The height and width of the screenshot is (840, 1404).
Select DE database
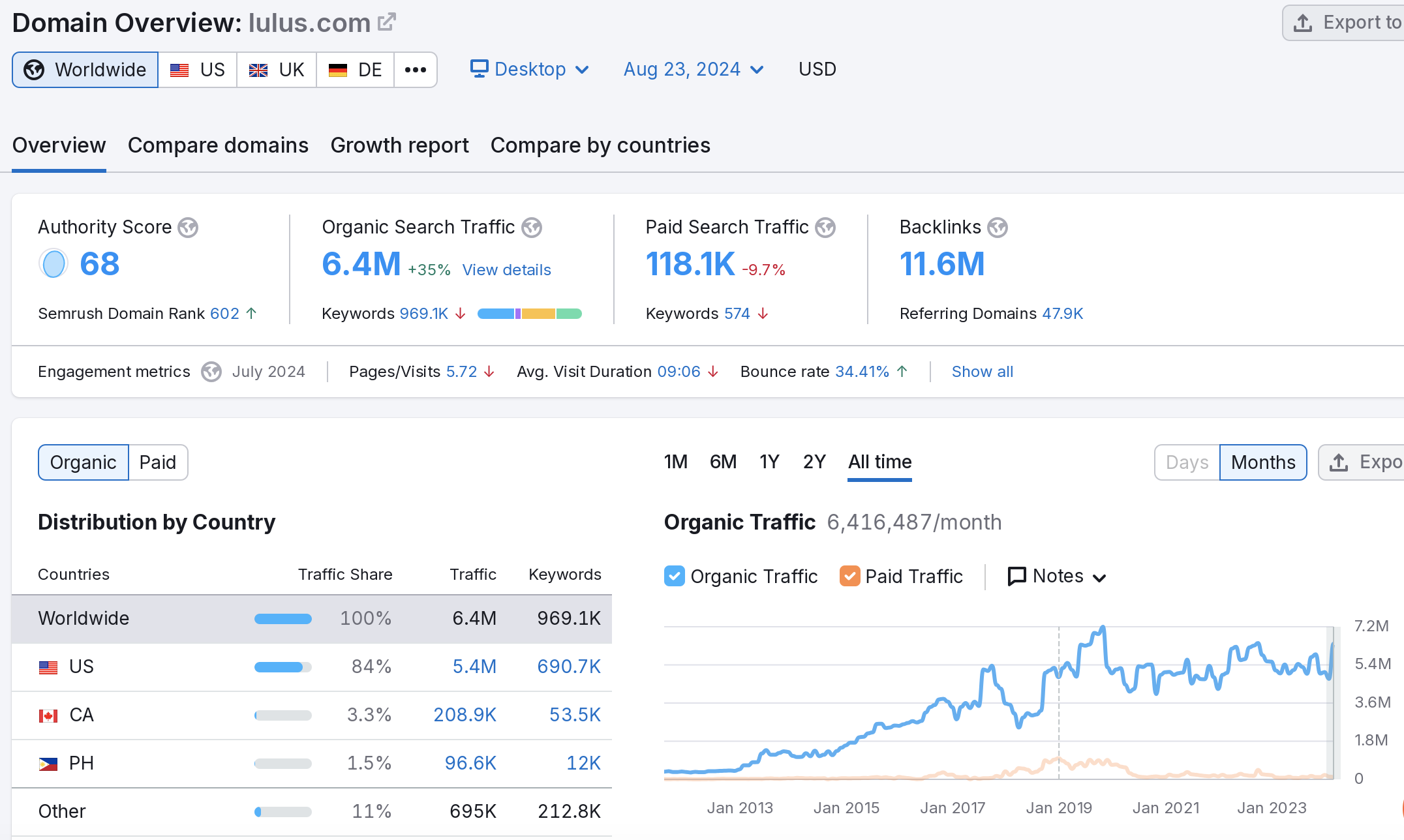pyautogui.click(x=356, y=70)
